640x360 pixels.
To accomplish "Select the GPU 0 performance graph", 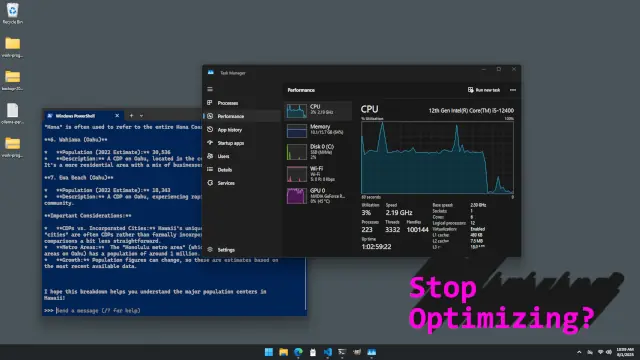I will click(x=297, y=196).
